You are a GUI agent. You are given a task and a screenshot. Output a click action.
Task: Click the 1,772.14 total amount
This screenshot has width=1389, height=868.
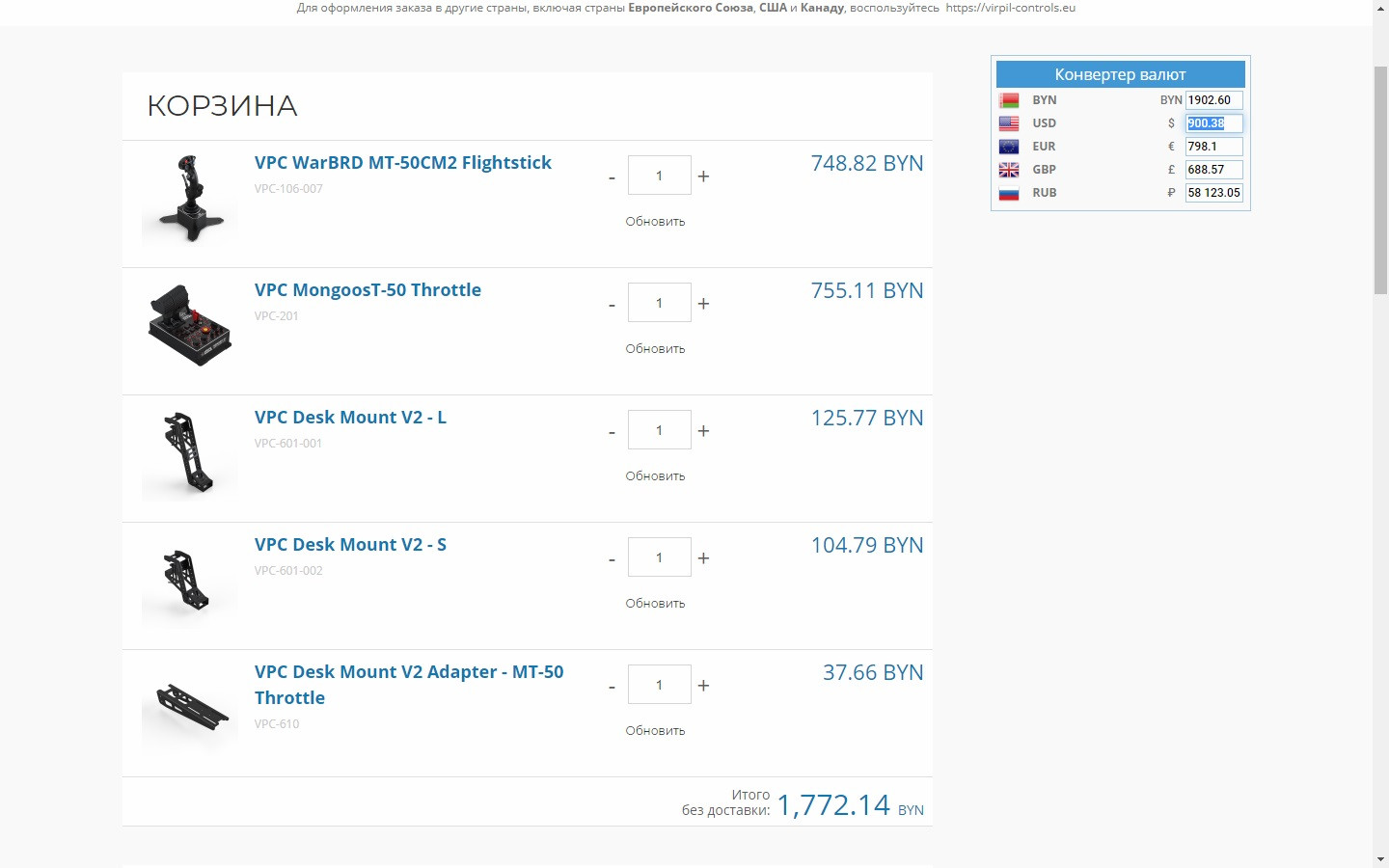[x=833, y=805]
